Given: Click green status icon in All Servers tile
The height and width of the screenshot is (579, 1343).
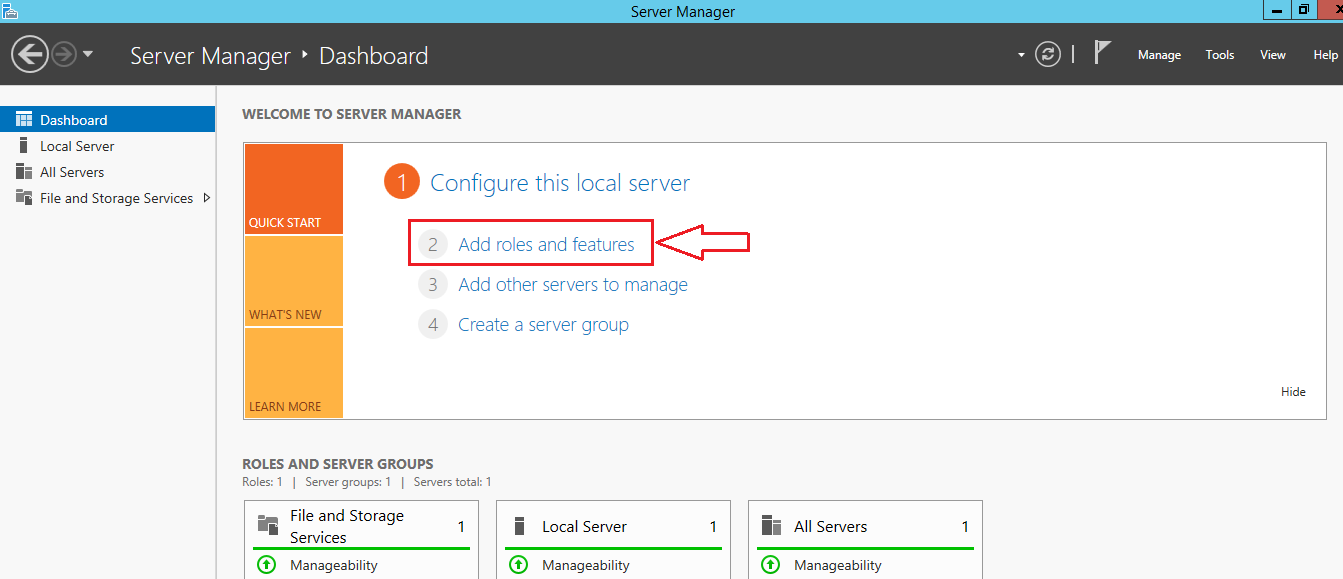Looking at the screenshot, I should tap(770, 565).
